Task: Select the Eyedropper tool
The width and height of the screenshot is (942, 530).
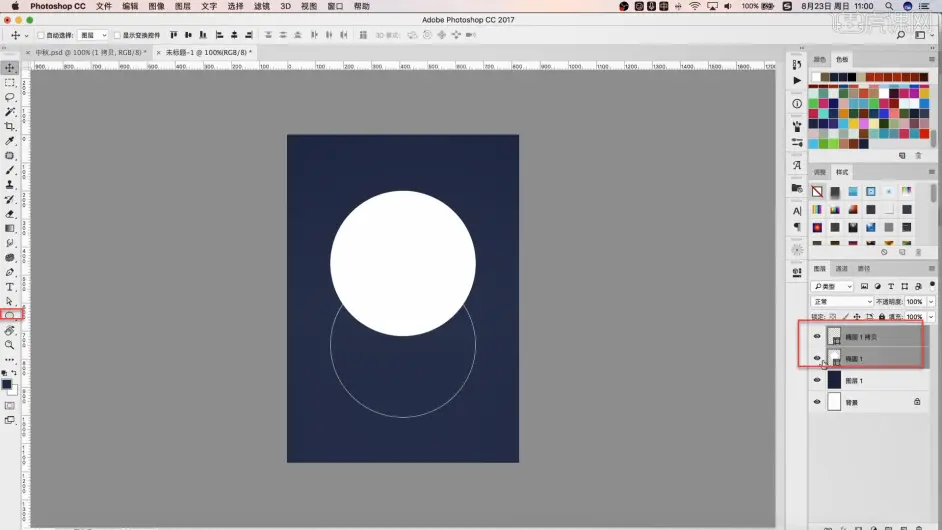Action: pos(10,141)
